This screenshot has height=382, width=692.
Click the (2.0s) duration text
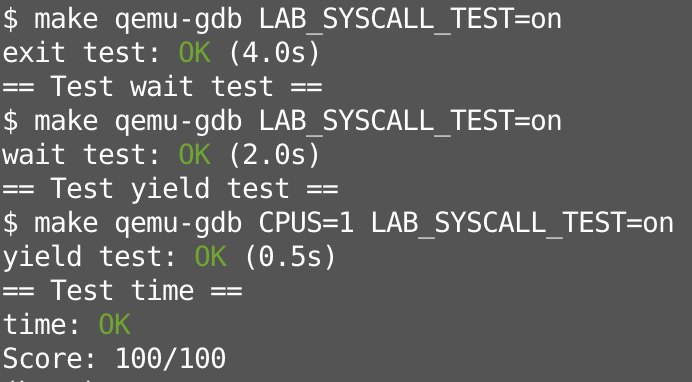point(274,155)
